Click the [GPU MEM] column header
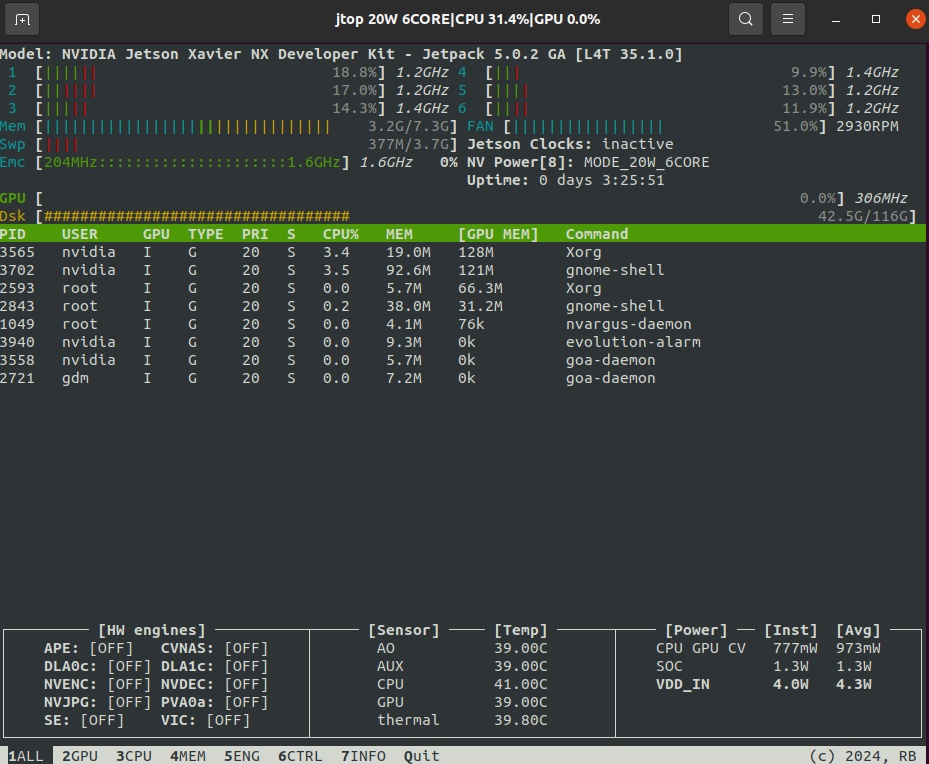This screenshot has width=929, height=764. coord(498,234)
